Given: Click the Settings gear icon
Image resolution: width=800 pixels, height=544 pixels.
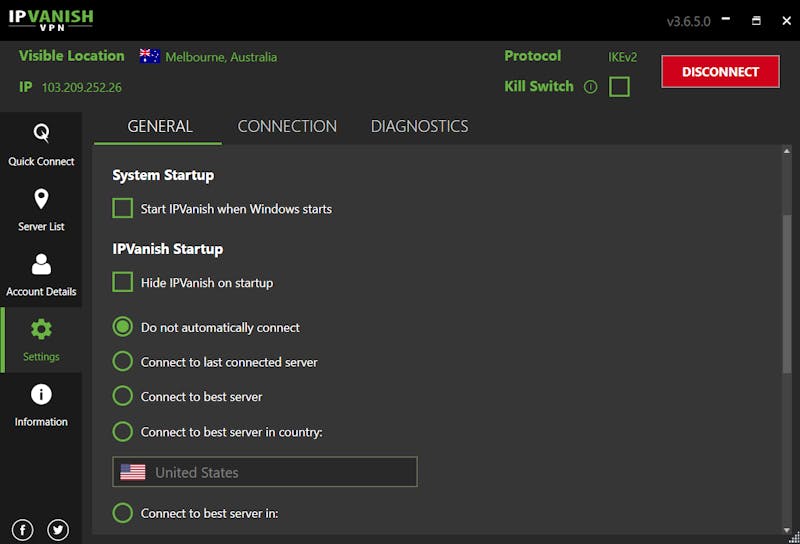Looking at the screenshot, I should [x=41, y=329].
